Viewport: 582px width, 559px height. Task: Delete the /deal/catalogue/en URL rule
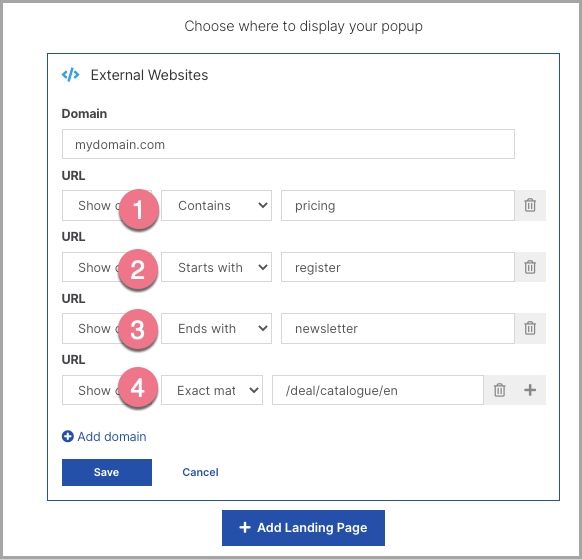click(499, 390)
